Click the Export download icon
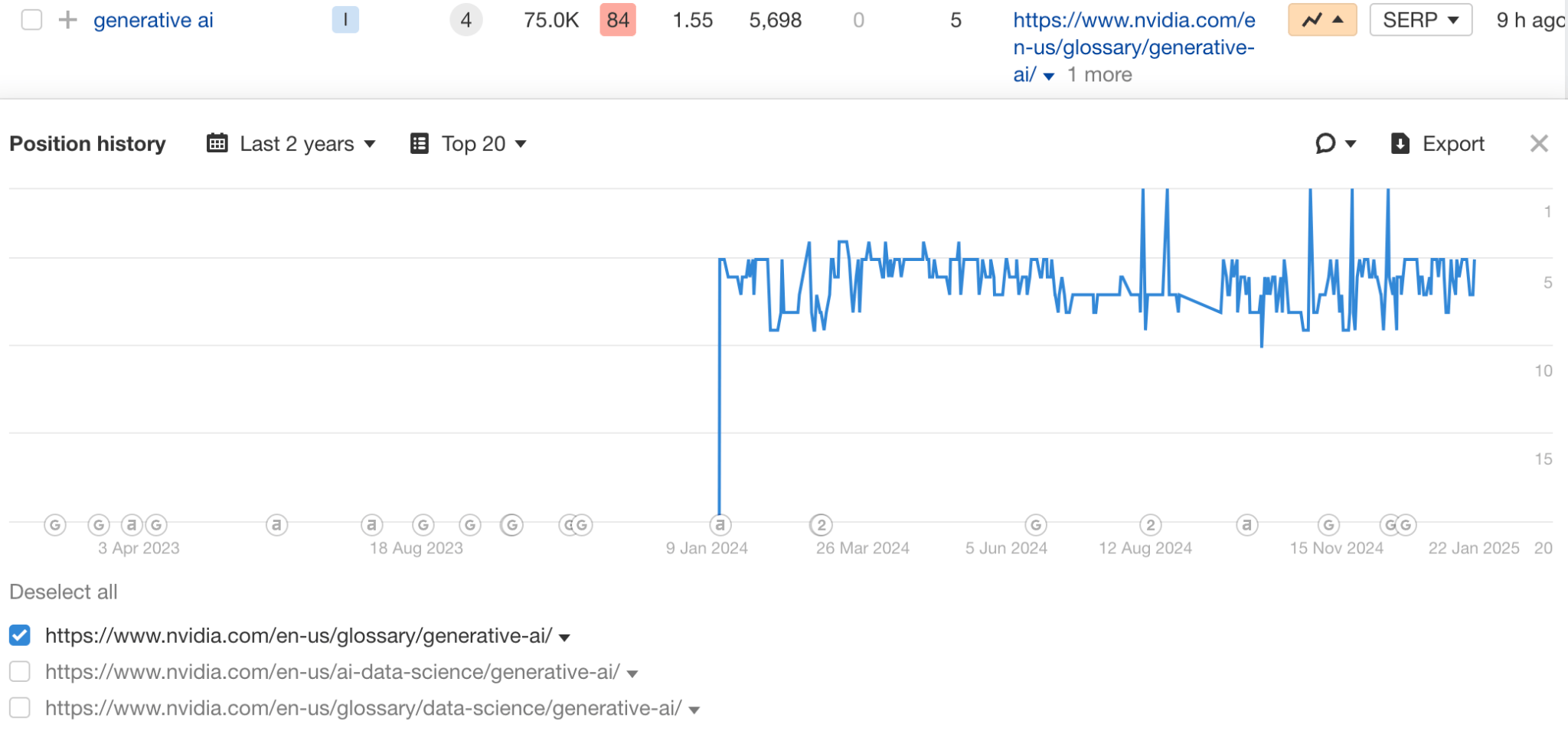Image resolution: width=1568 pixels, height=747 pixels. coord(1400,144)
